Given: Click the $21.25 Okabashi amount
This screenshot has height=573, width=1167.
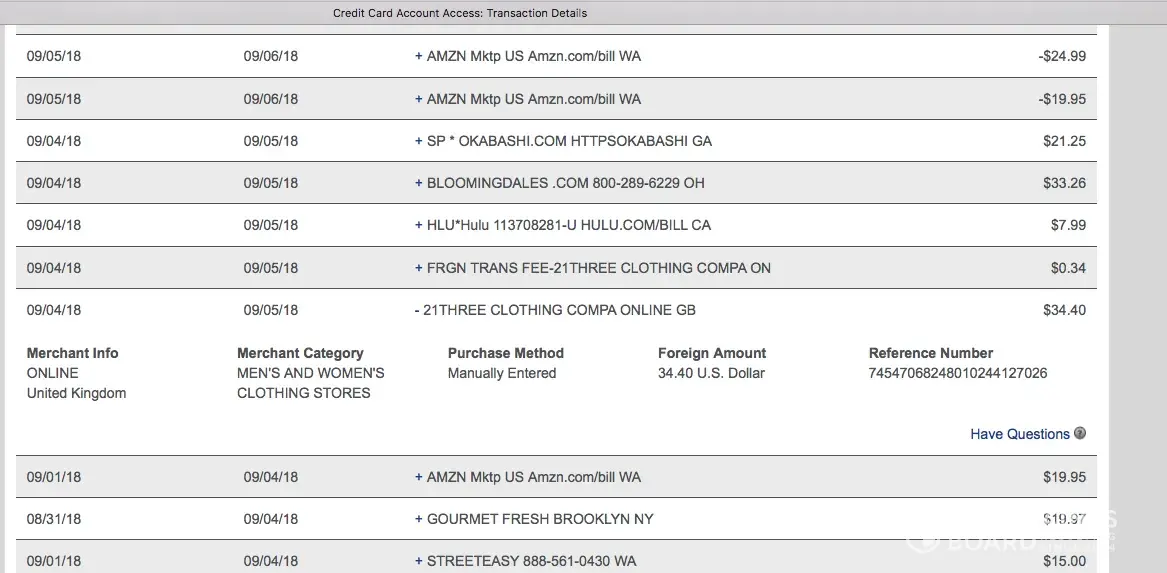Looking at the screenshot, I should click(x=1064, y=142).
